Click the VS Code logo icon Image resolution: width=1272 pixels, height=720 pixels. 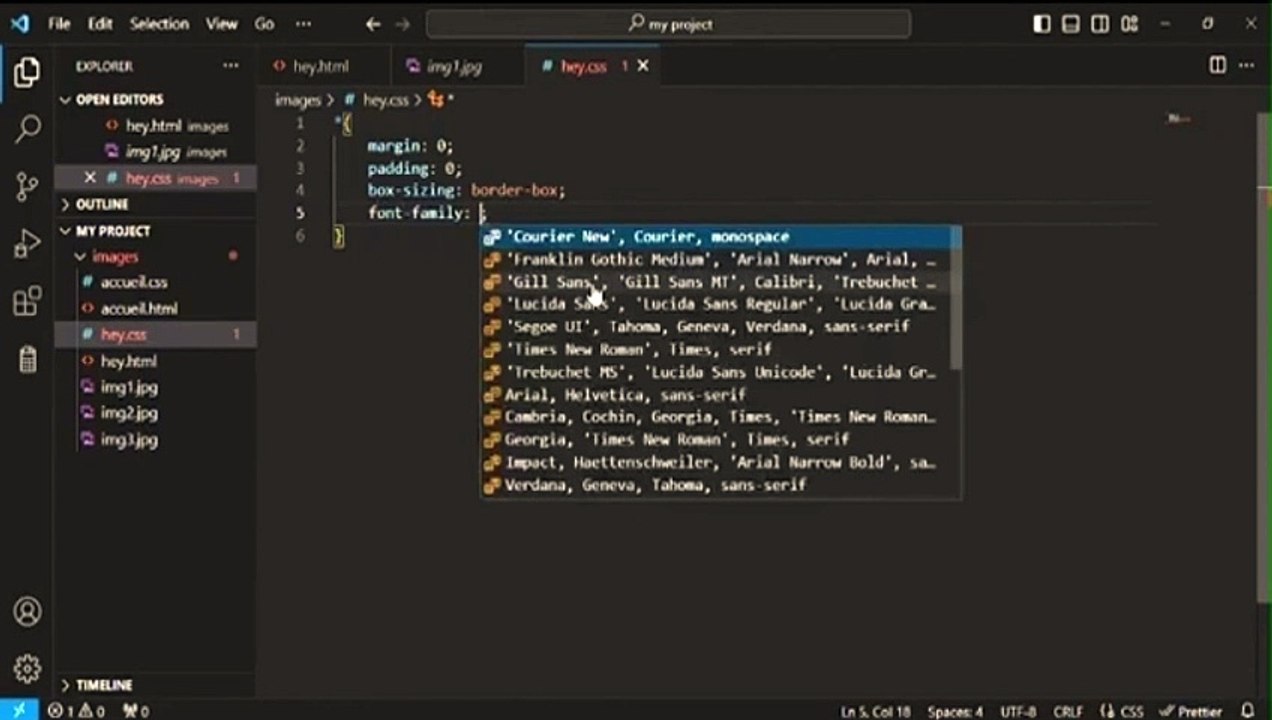tap(19, 24)
